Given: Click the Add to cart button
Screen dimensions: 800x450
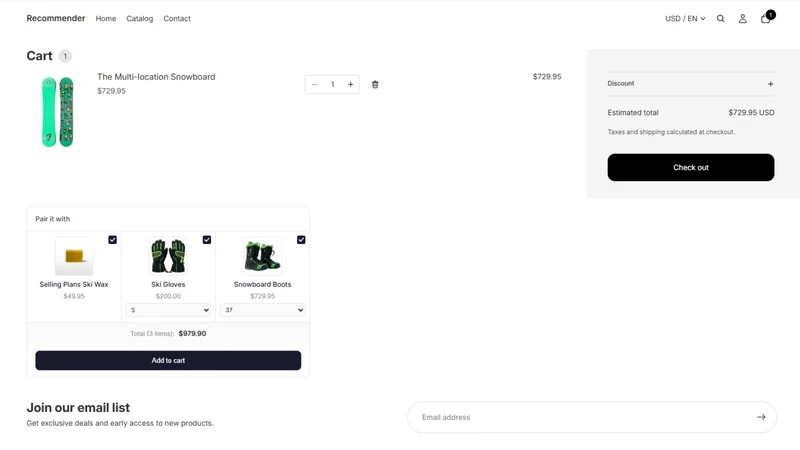Looking at the screenshot, I should 168,360.
